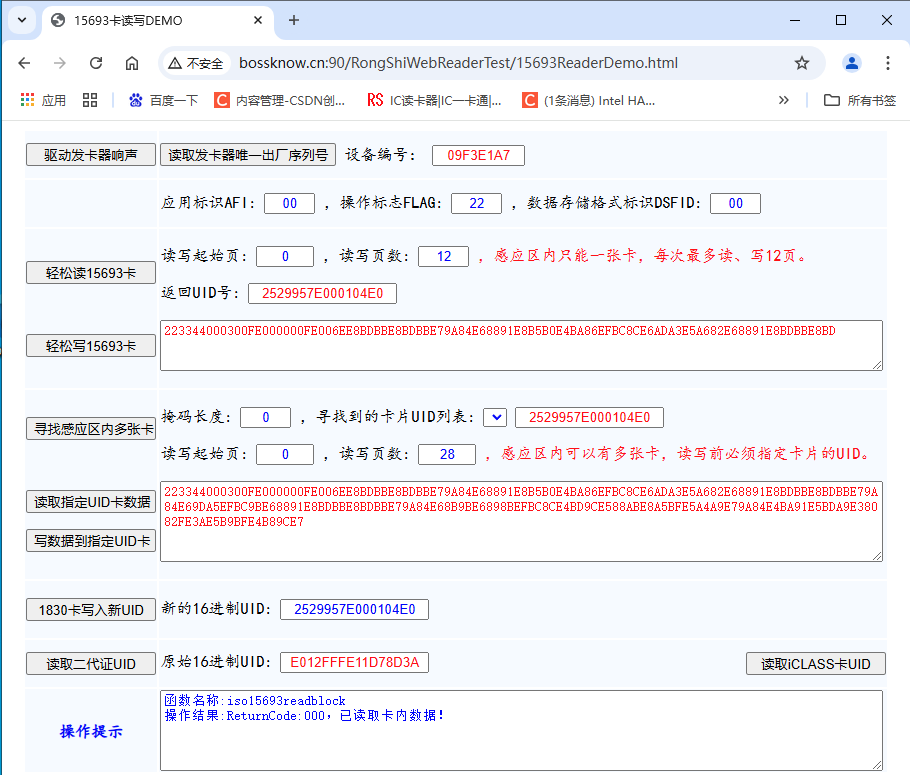Image resolution: width=910 pixels, height=775 pixels.
Task: Click the browser reload icon
Action: click(96, 63)
